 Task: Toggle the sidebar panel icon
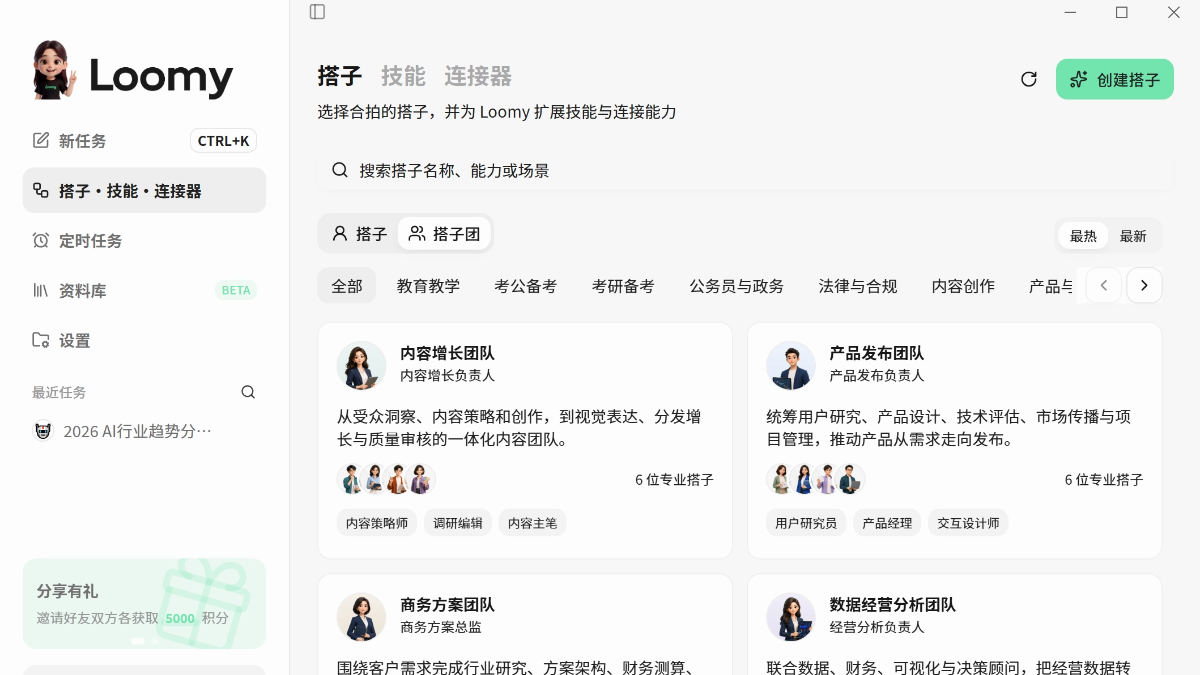point(317,12)
